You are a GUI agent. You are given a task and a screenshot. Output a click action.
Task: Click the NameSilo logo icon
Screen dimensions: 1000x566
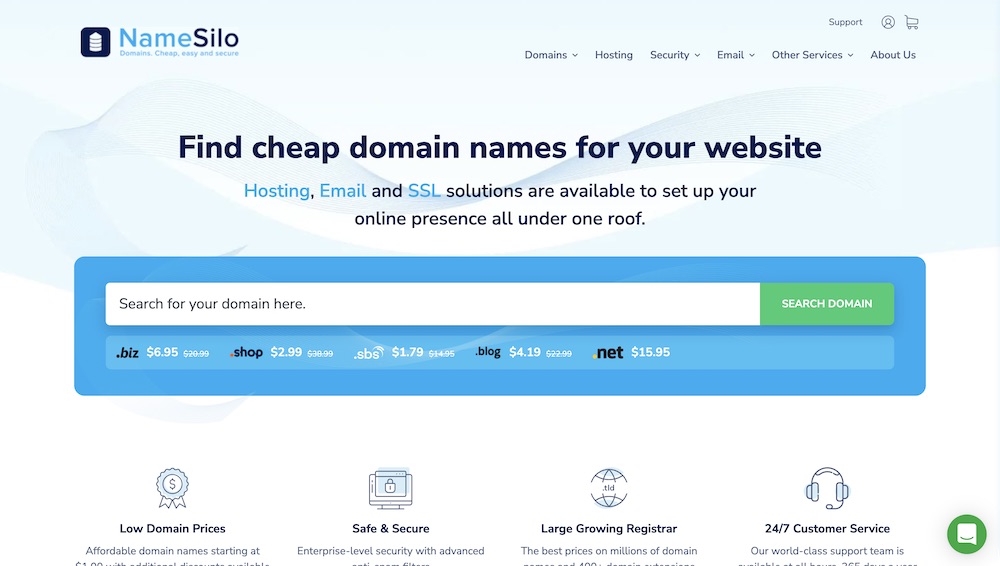click(96, 42)
